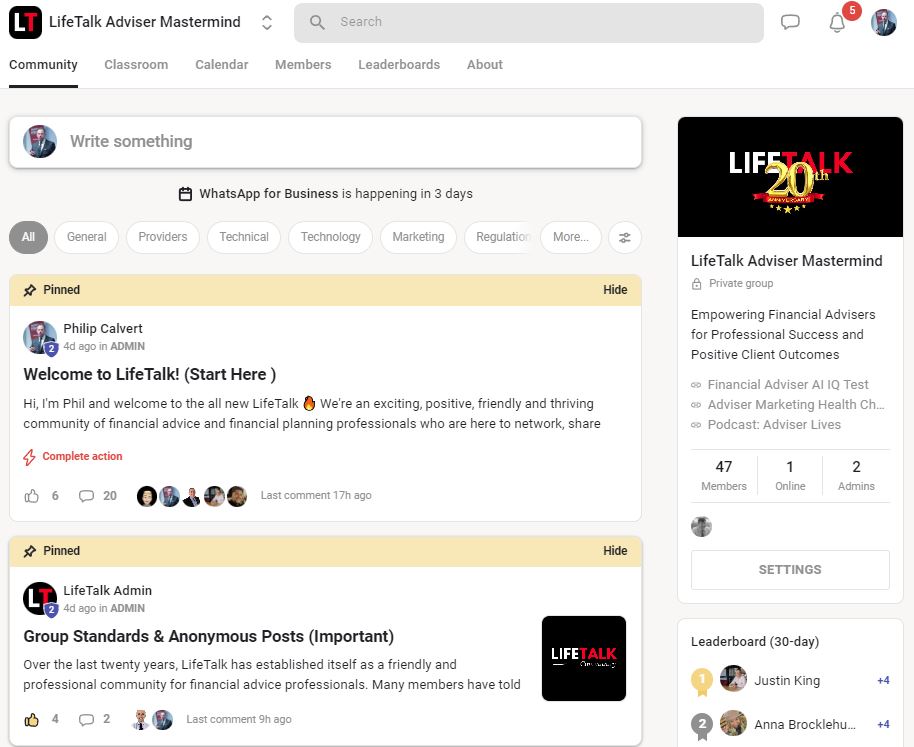Viewport: 914px width, 747px height.
Task: Open chat messages icon
Action: tap(790, 22)
